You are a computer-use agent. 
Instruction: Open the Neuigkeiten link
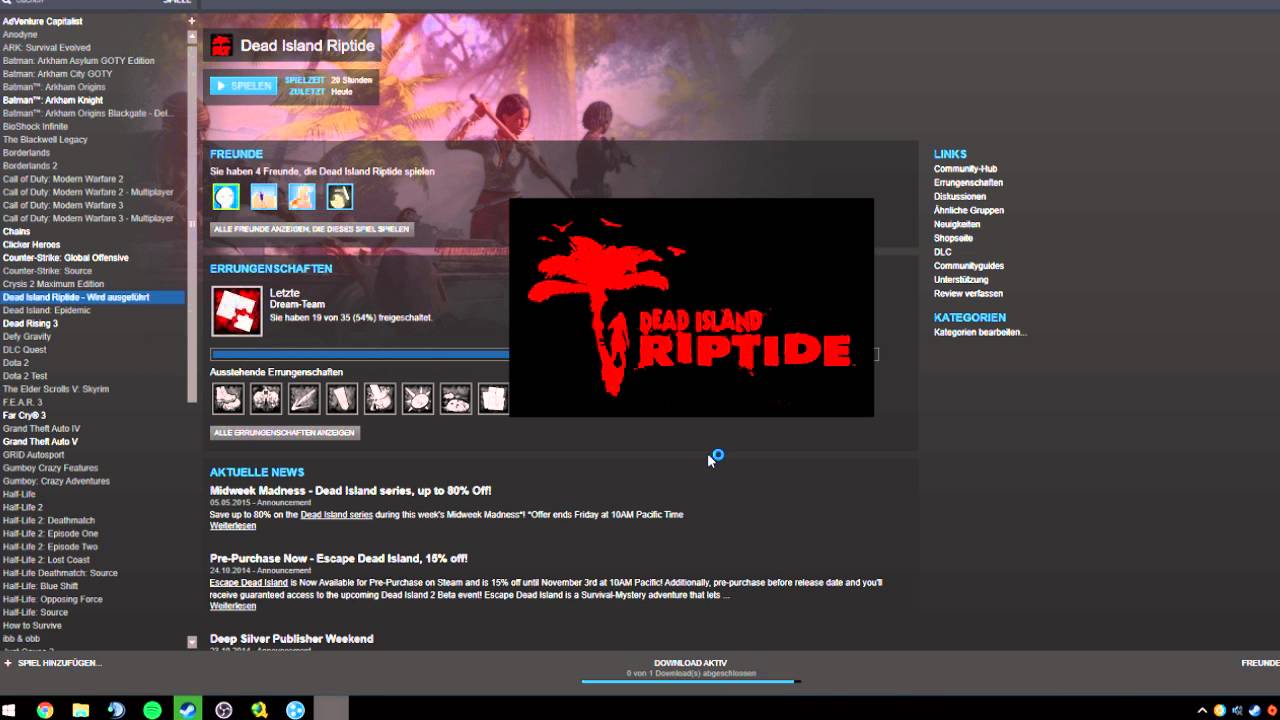click(956, 225)
